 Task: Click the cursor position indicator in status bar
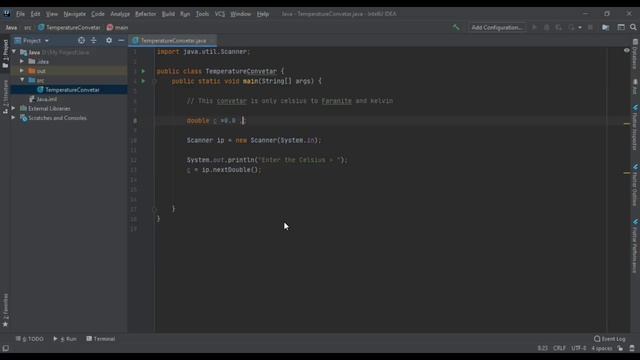point(542,348)
